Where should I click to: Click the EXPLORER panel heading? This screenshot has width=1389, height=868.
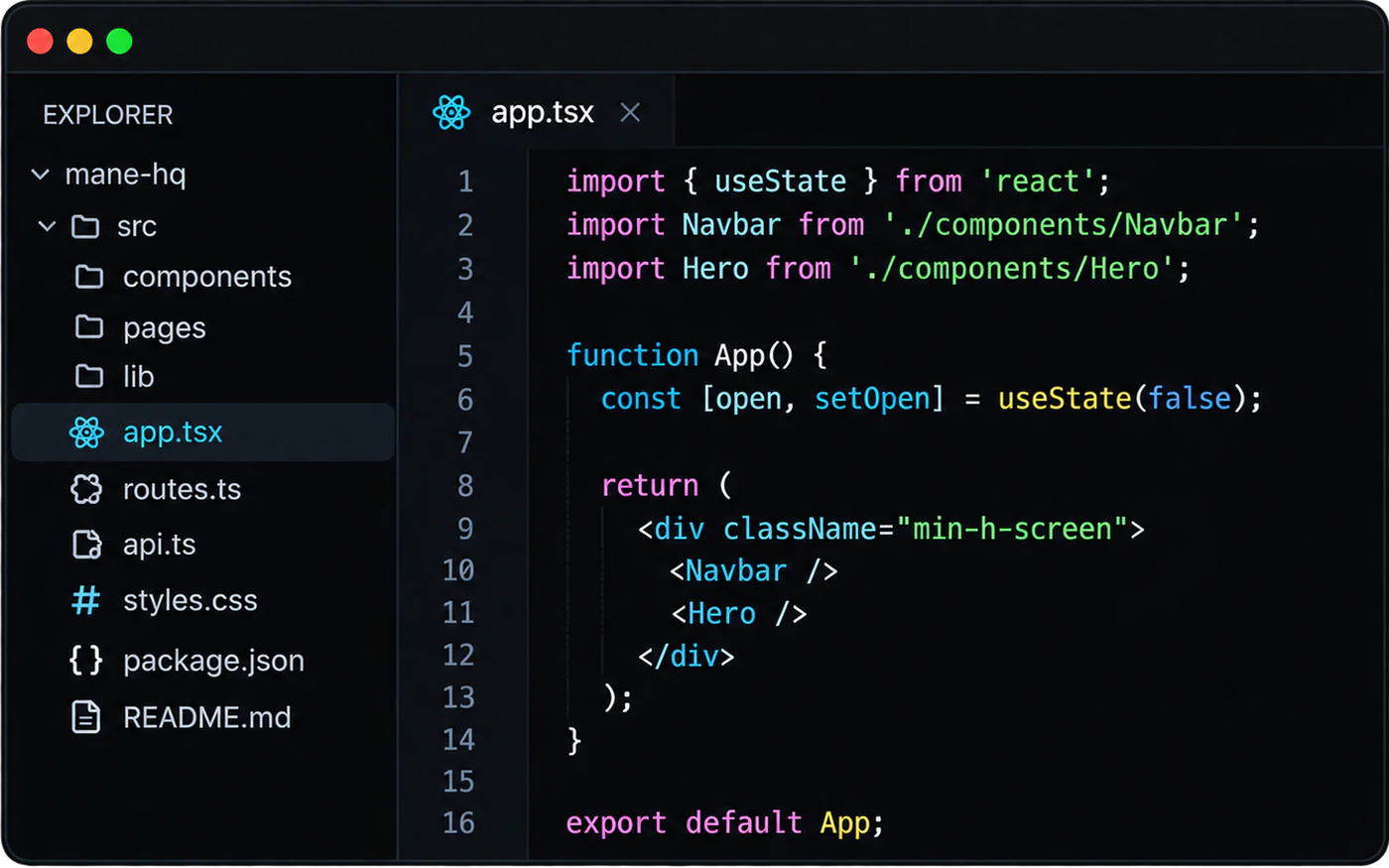pos(108,115)
